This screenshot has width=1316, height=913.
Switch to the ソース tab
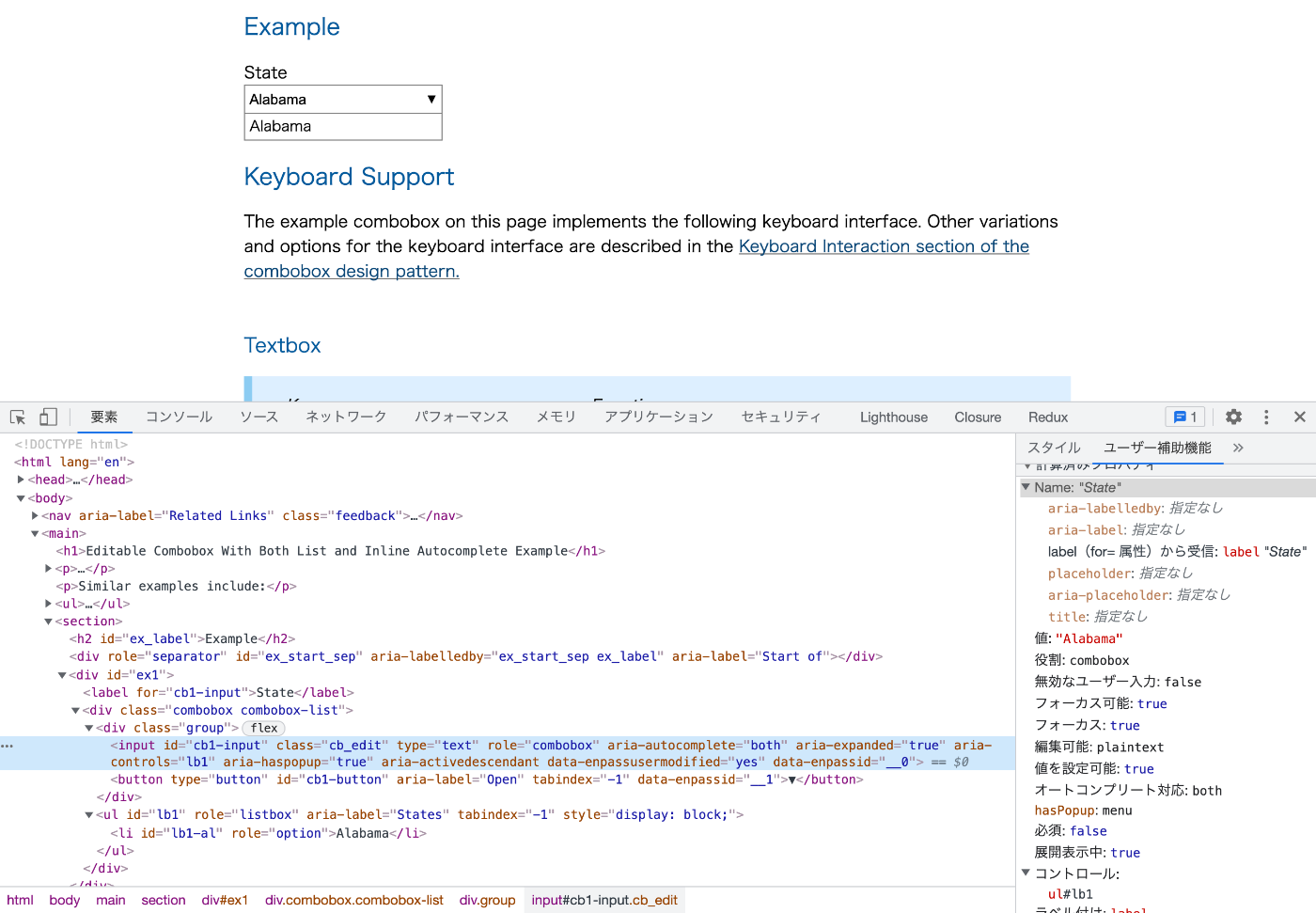tap(258, 417)
